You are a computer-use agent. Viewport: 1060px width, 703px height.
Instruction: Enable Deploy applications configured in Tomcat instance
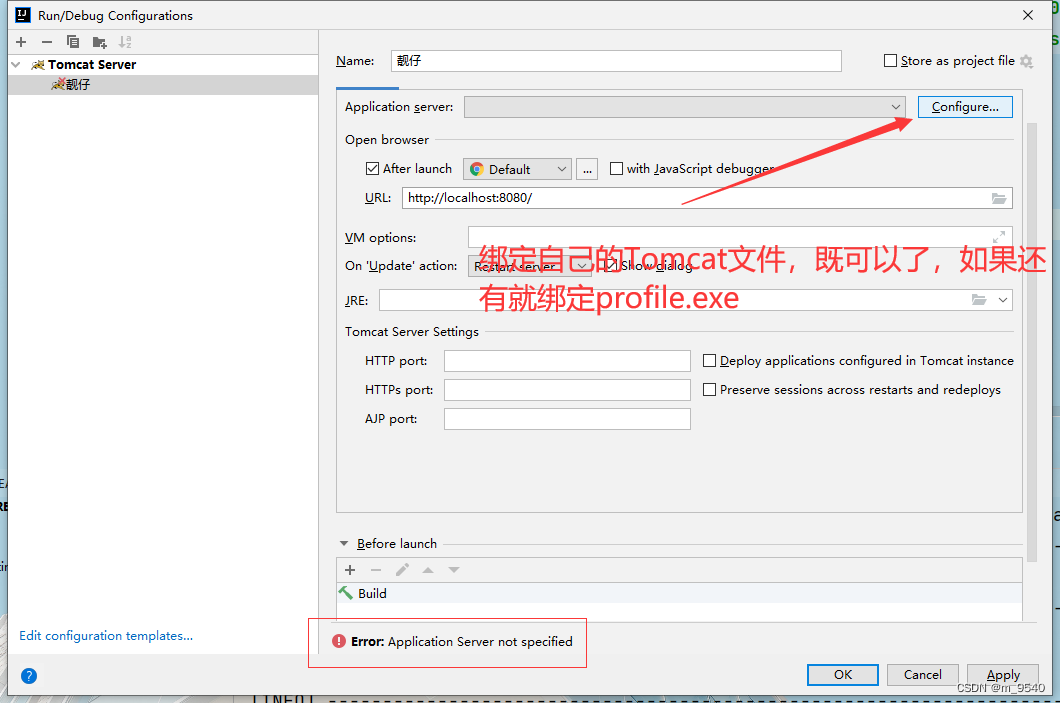(x=709, y=360)
